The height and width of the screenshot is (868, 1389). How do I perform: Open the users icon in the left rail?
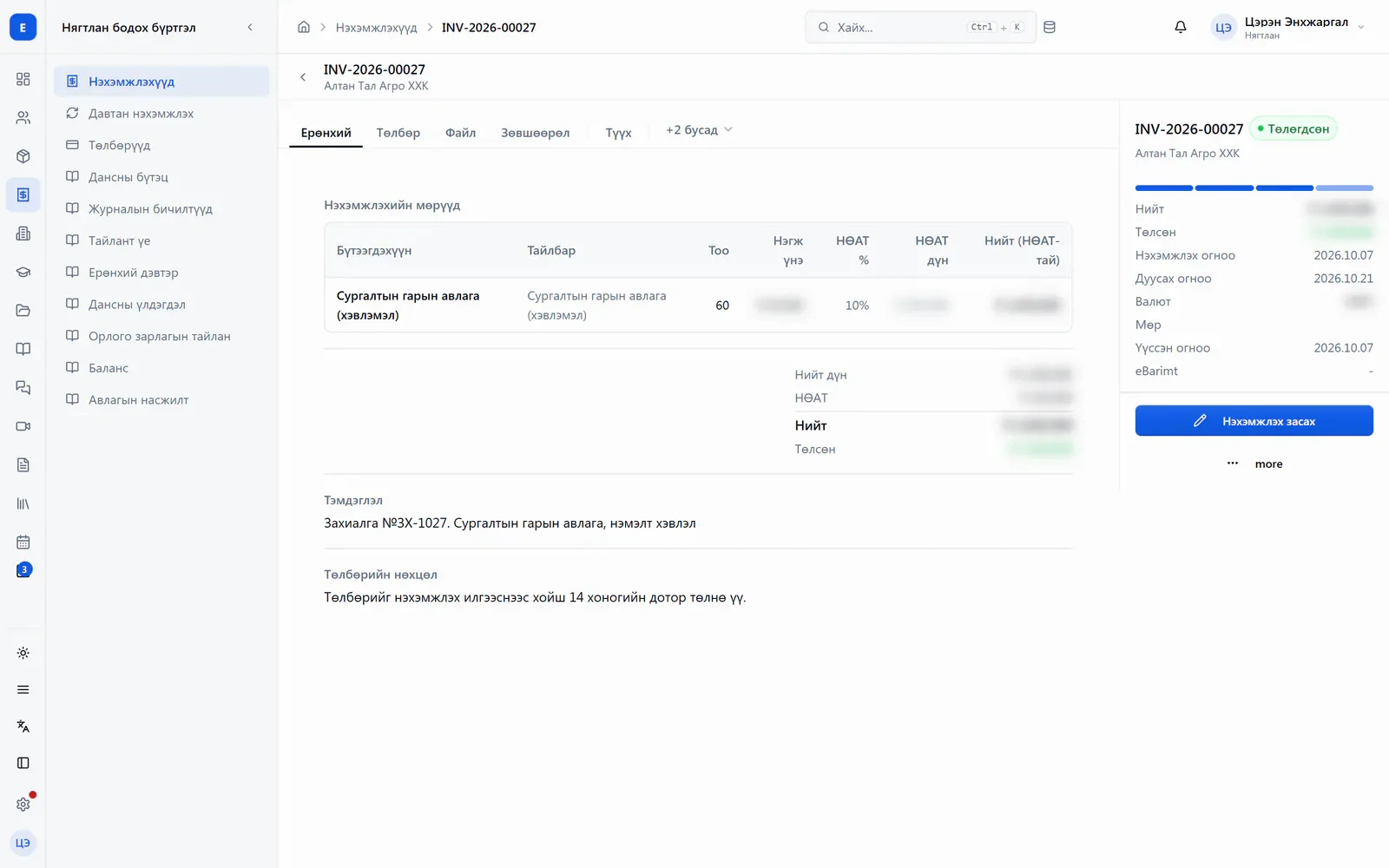[23, 117]
